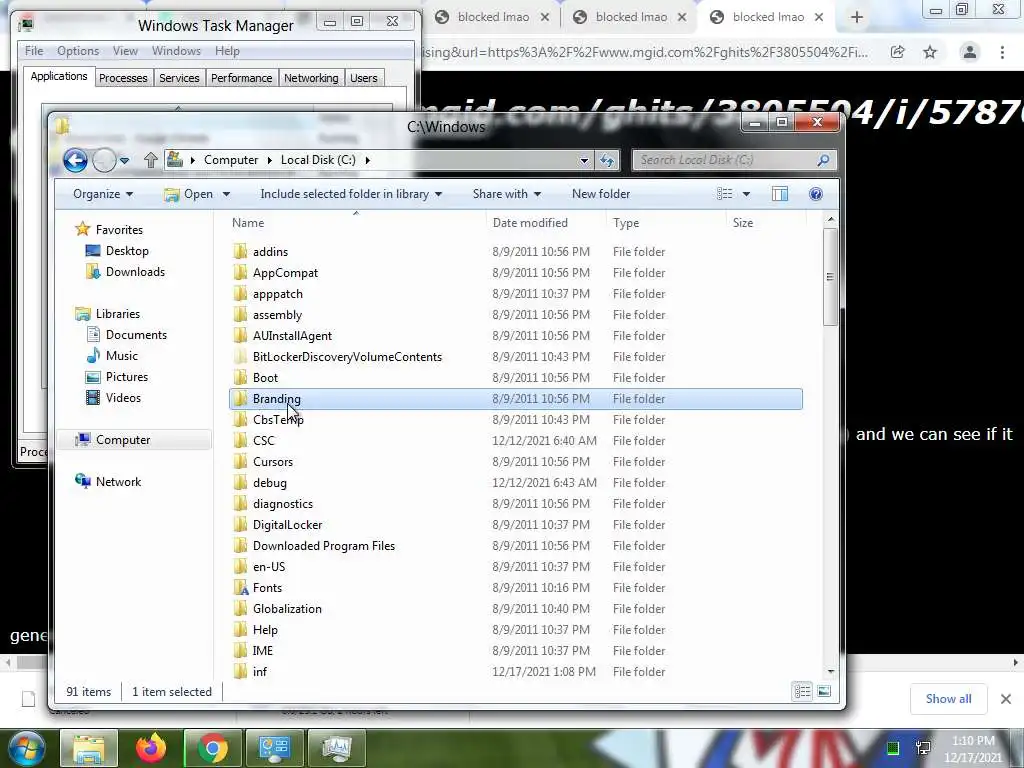Viewport: 1024px width, 768px height.
Task: Open the Organize menu
Action: 103,194
